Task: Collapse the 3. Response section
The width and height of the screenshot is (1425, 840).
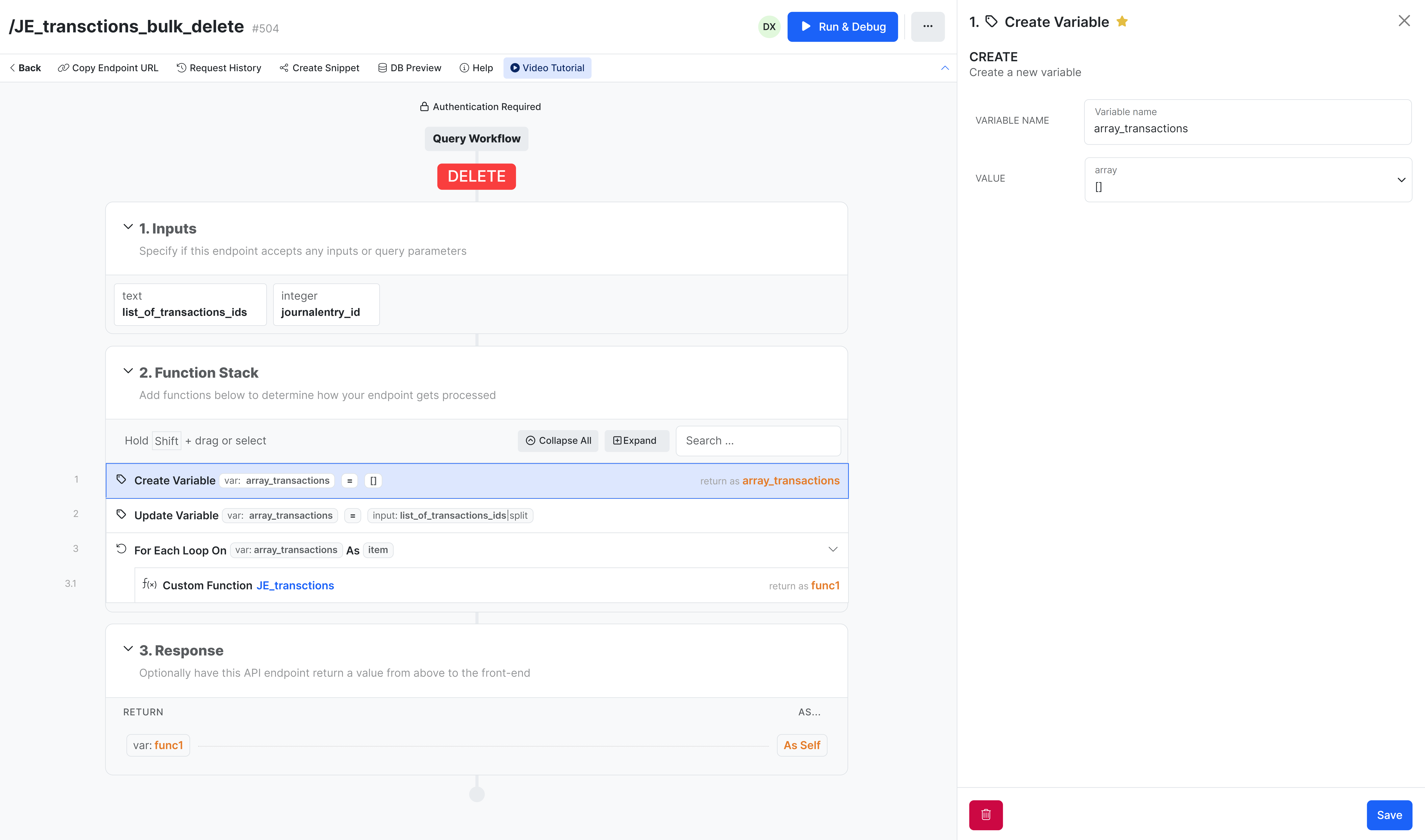Action: 128,649
